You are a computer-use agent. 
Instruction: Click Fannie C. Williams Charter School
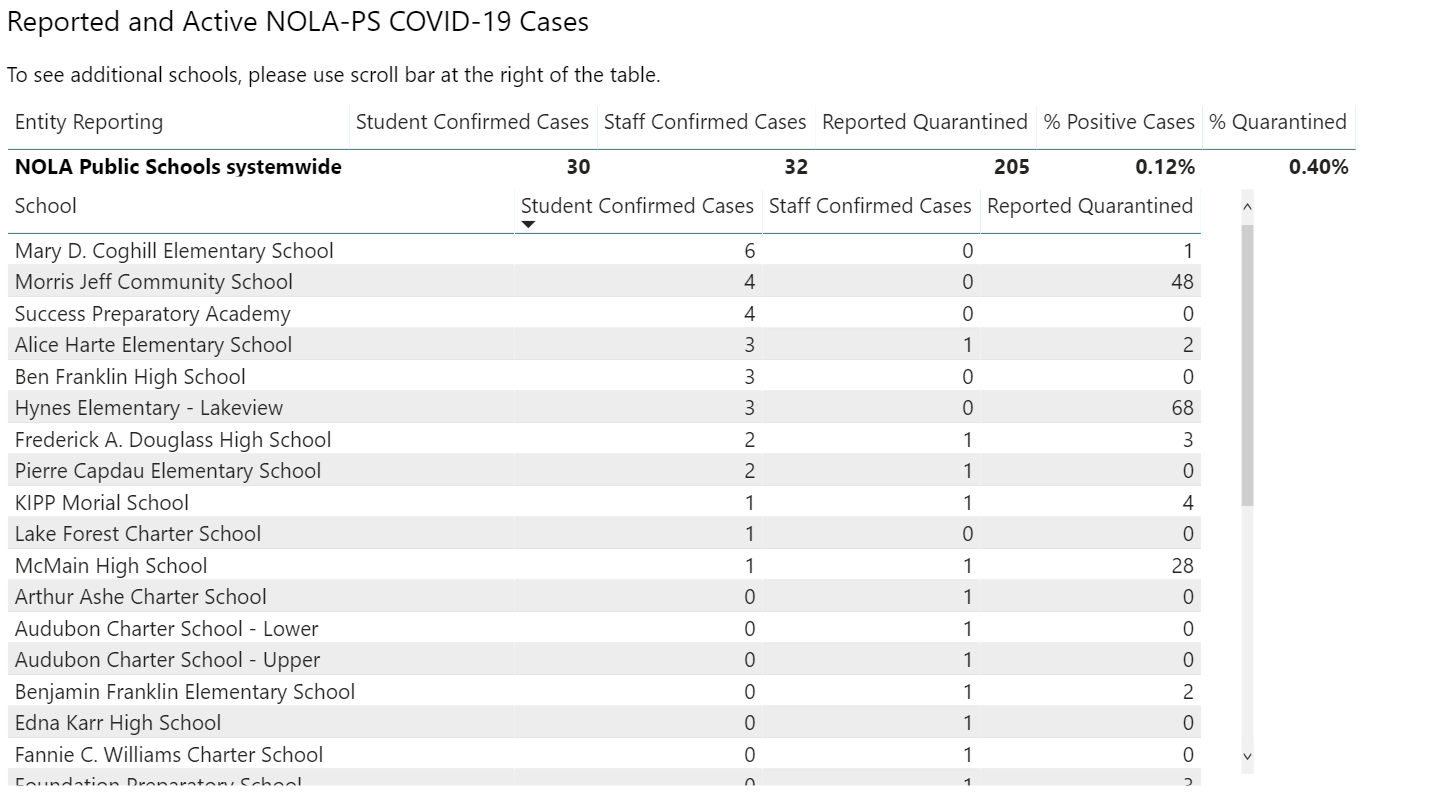pyautogui.click(x=169, y=755)
